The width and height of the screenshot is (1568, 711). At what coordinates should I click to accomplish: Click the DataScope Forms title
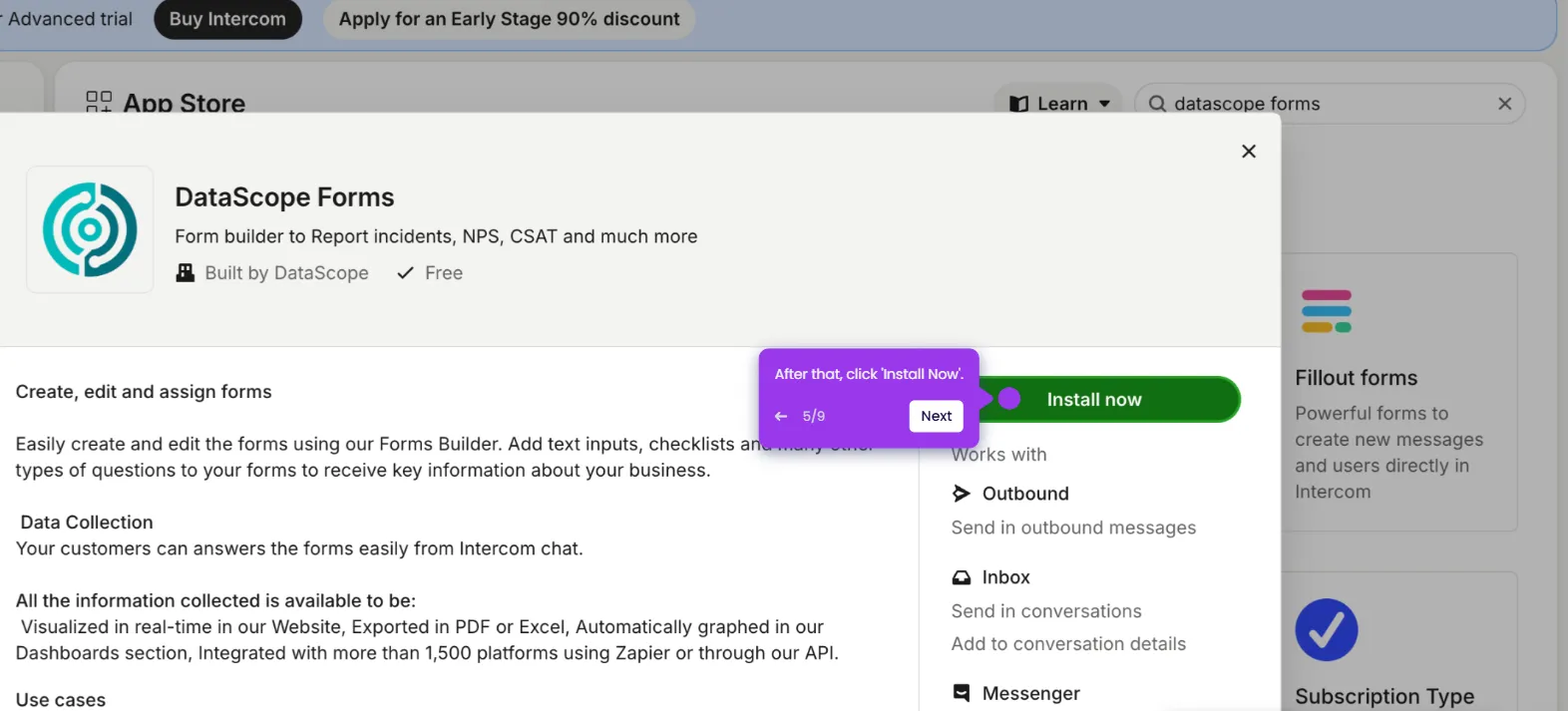284,197
